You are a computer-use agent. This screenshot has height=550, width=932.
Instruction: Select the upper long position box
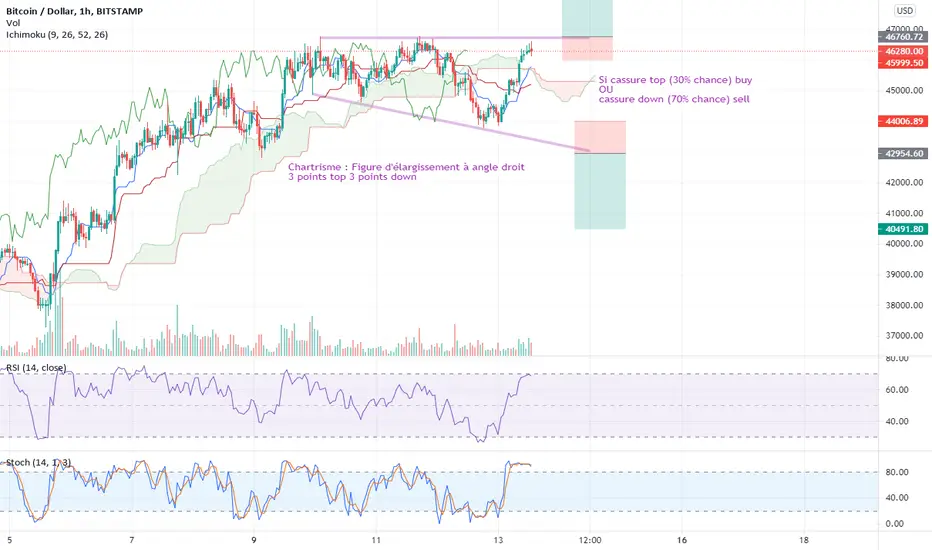(587, 30)
